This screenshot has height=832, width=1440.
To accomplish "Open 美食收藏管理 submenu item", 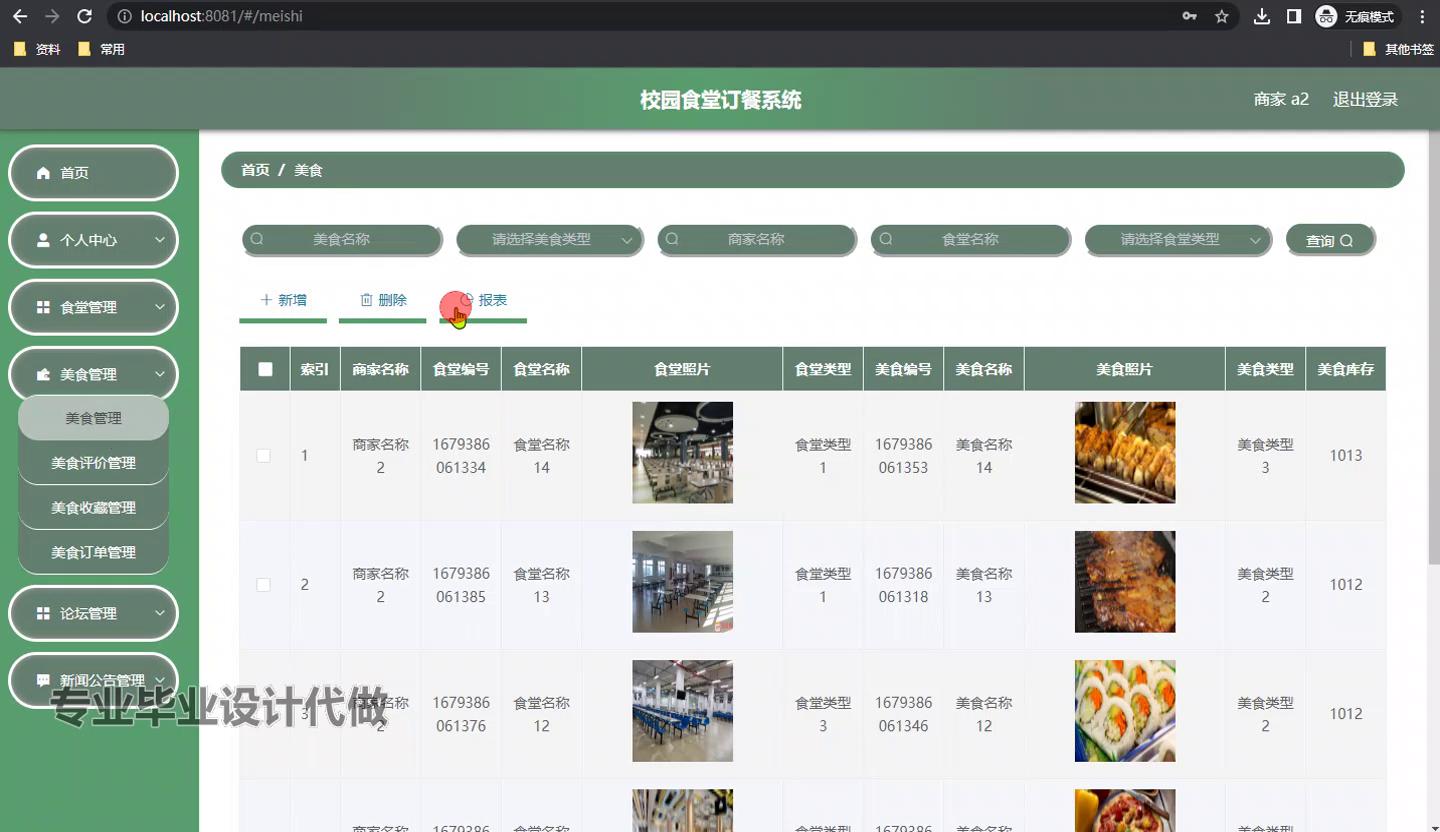I will (93, 507).
